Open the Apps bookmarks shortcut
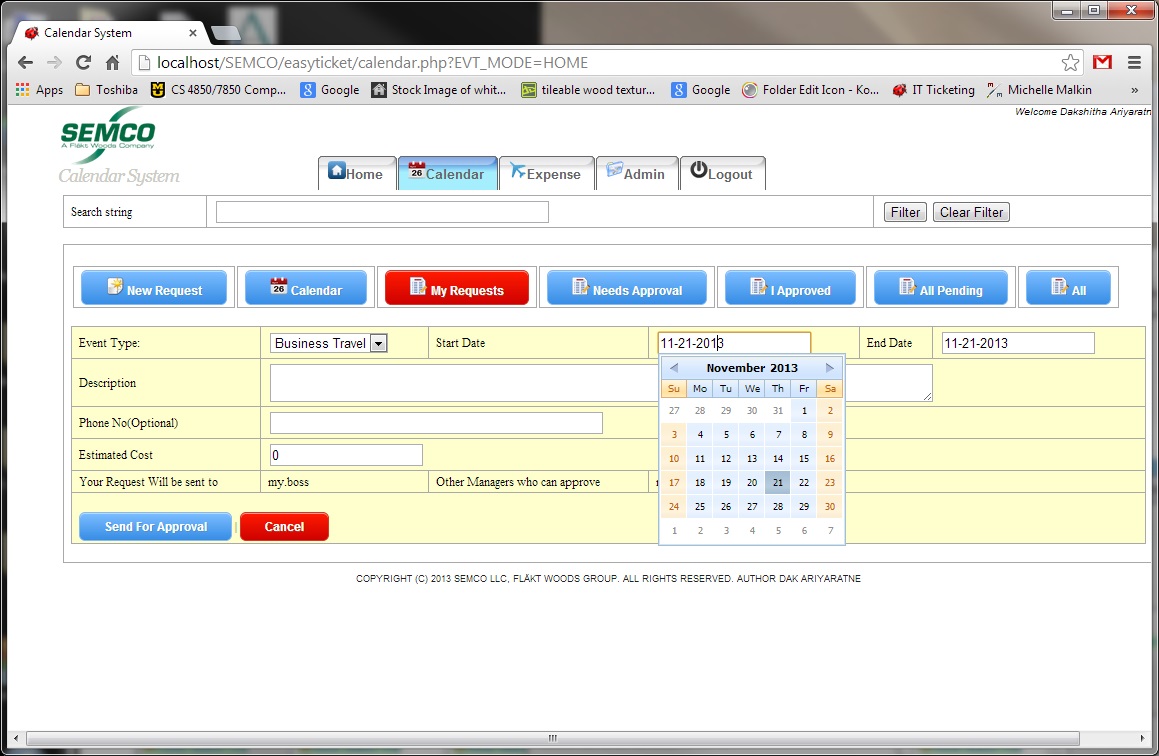The height and width of the screenshot is (756, 1159). pyautogui.click(x=40, y=90)
